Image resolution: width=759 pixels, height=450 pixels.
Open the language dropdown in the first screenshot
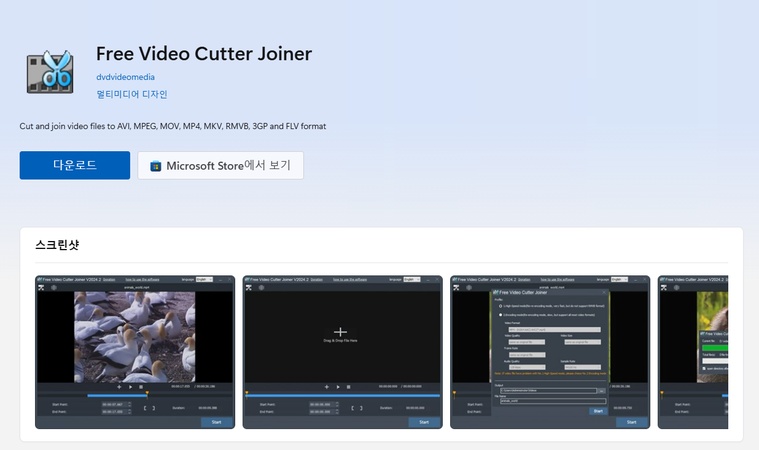point(204,280)
